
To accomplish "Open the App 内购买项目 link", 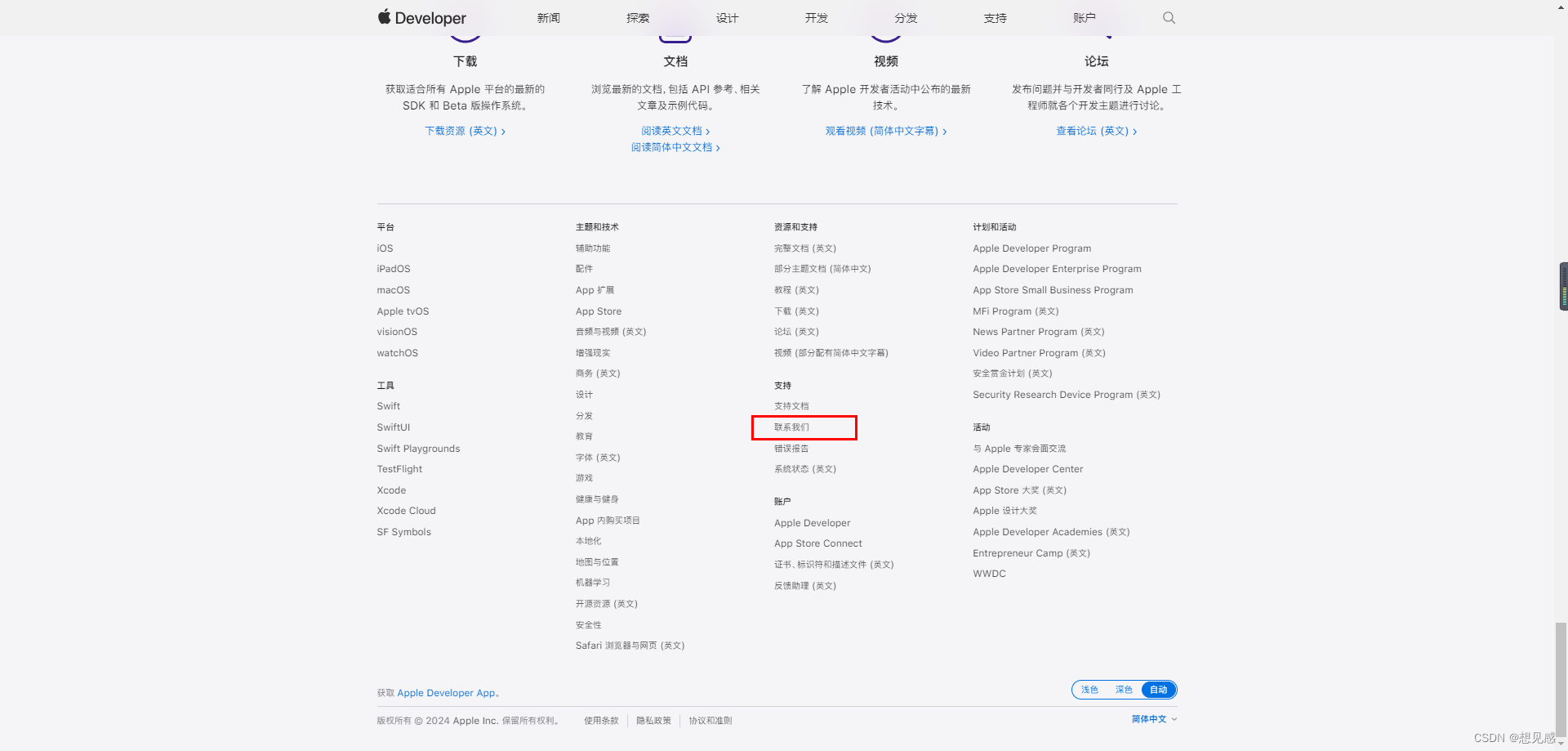I will 608,521.
